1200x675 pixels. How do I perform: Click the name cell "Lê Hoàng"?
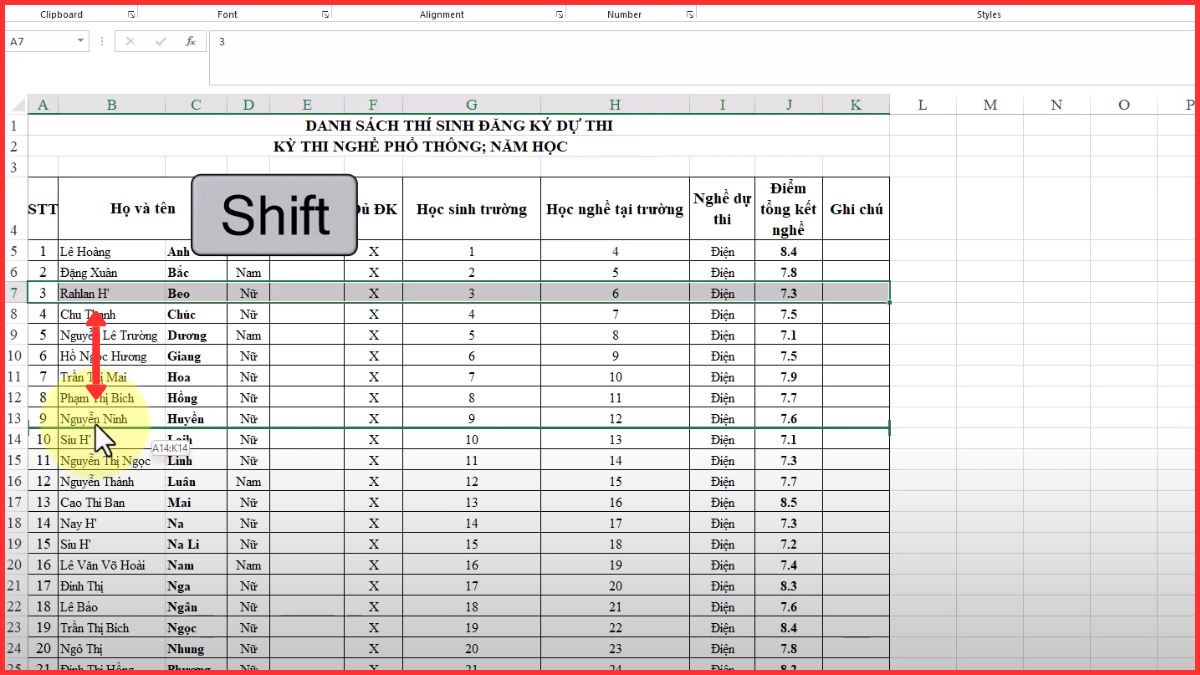(112, 252)
